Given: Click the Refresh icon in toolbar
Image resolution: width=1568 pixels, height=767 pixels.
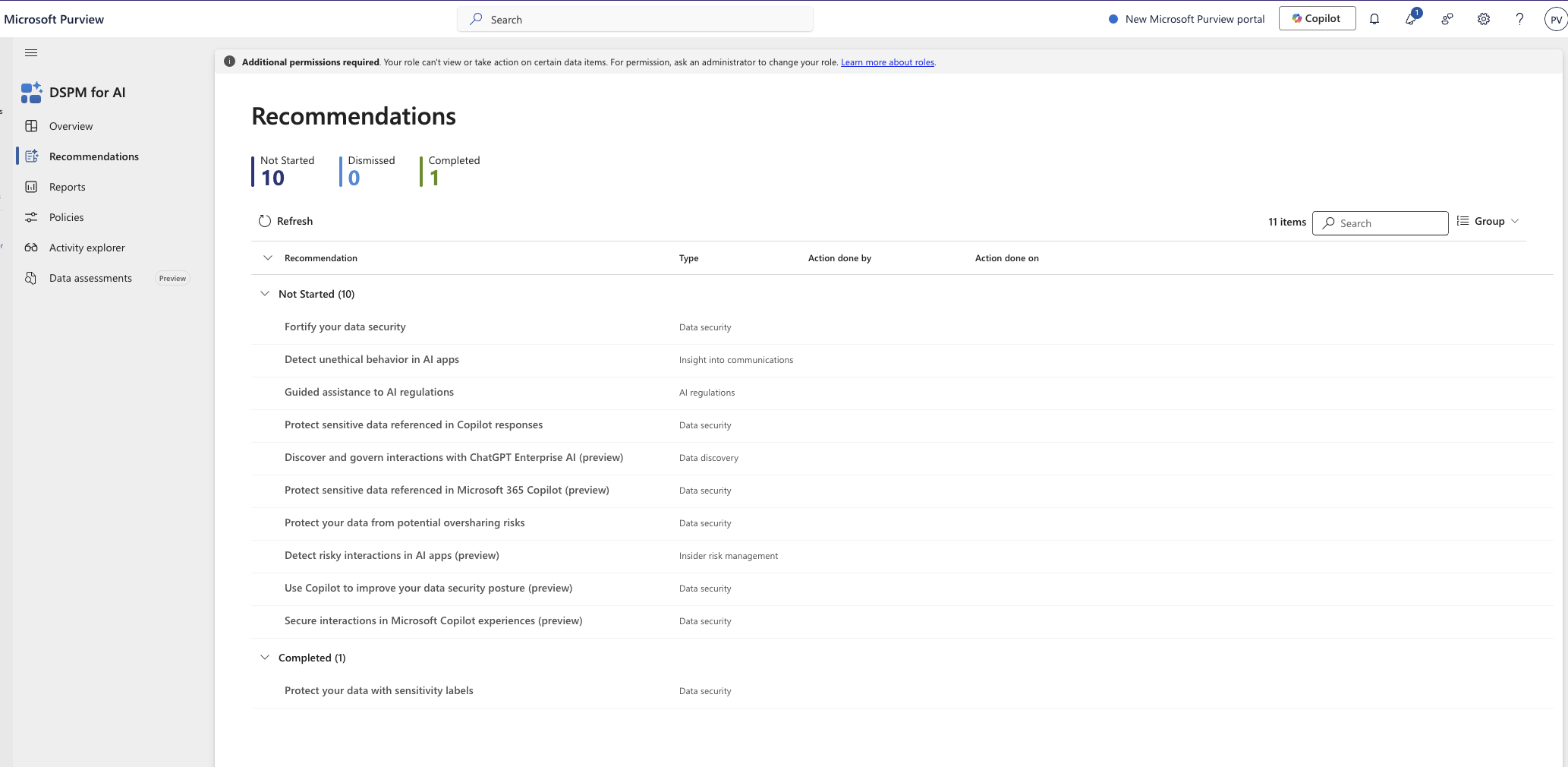Looking at the screenshot, I should pyautogui.click(x=265, y=221).
